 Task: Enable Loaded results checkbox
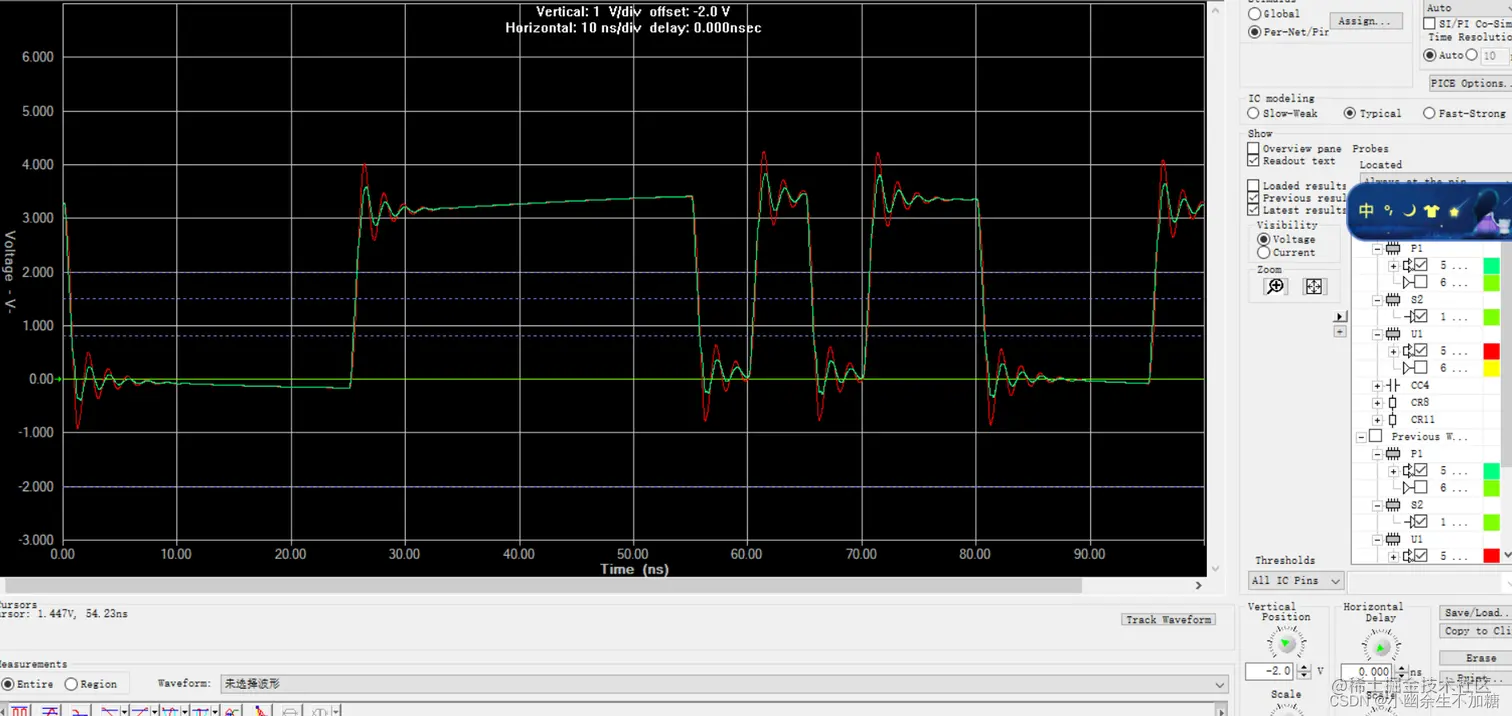pos(1253,186)
